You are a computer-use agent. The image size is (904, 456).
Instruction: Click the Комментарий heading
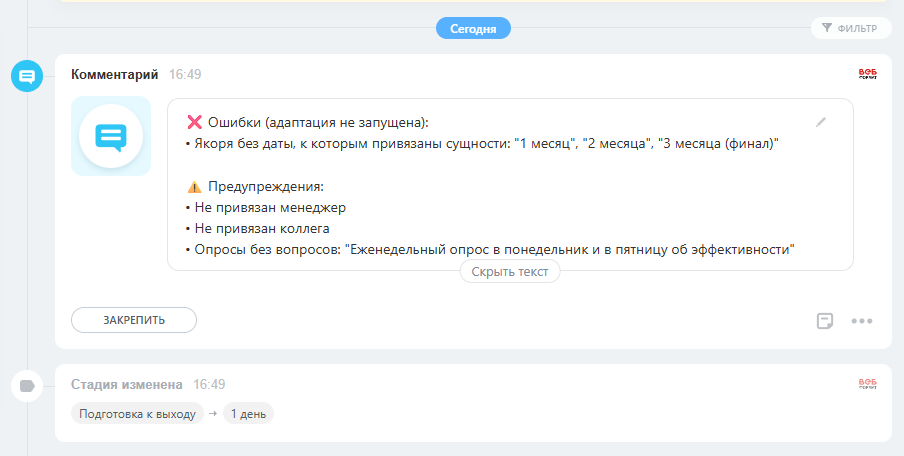[115, 74]
